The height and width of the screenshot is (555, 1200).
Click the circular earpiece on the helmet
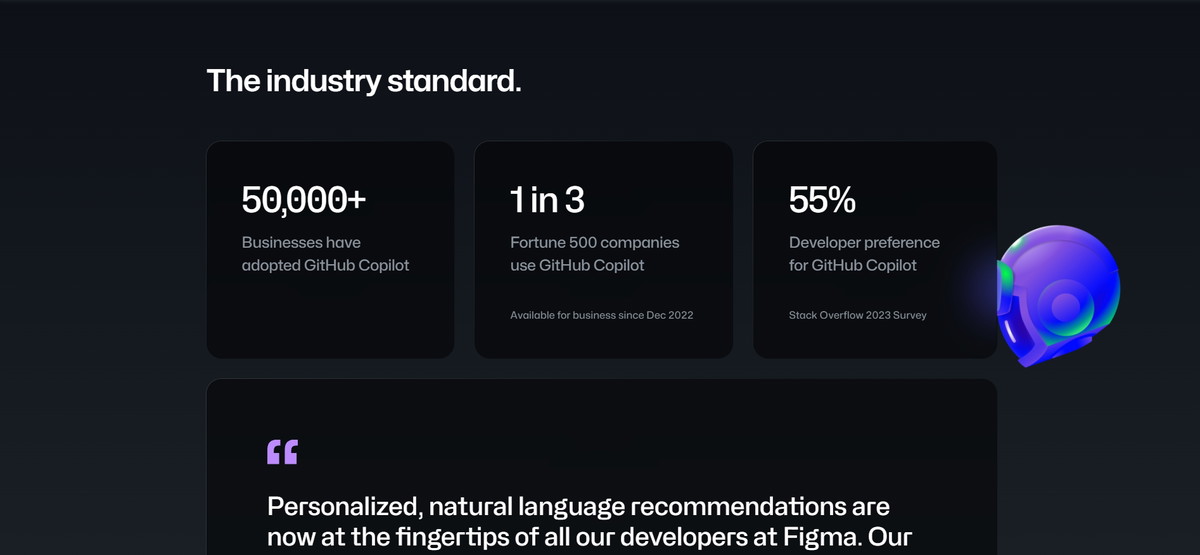(1066, 304)
